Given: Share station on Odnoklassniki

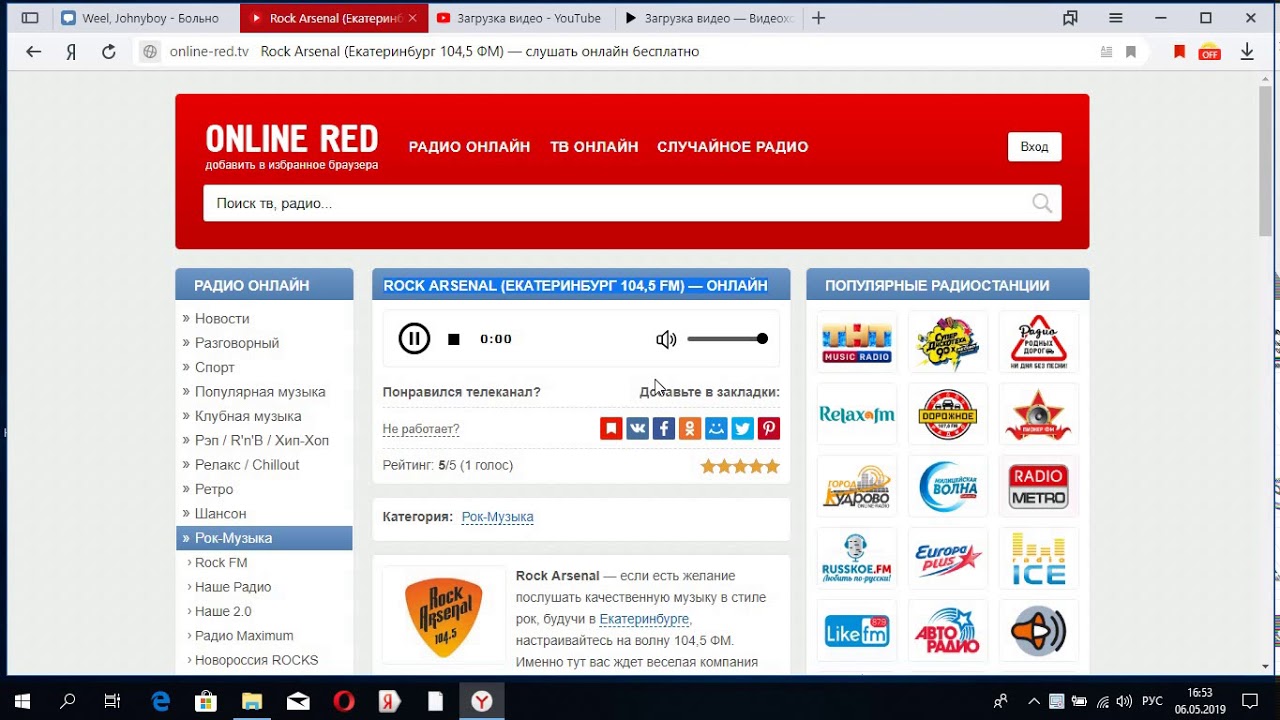Looking at the screenshot, I should [x=689, y=429].
